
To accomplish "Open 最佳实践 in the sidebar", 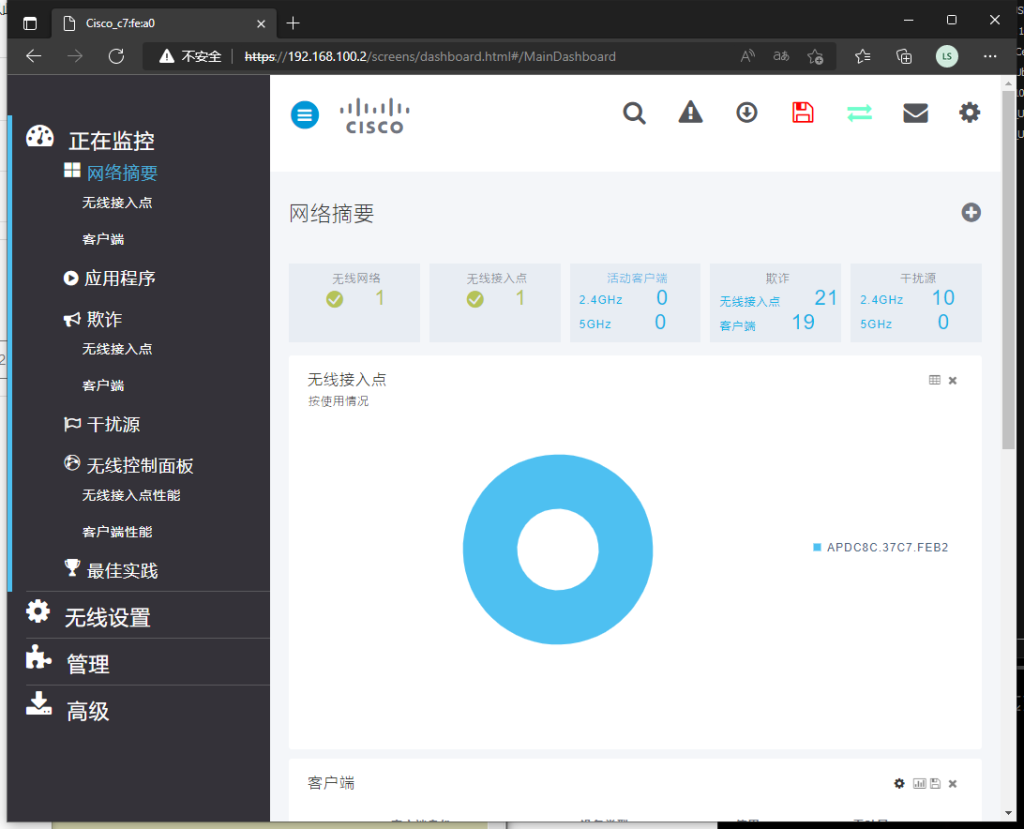I will 122,571.
